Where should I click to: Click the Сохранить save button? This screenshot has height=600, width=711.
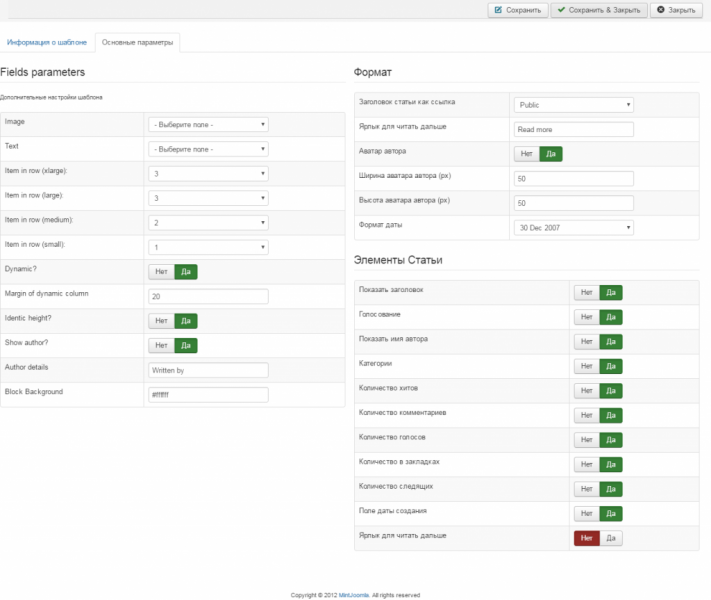pos(517,10)
